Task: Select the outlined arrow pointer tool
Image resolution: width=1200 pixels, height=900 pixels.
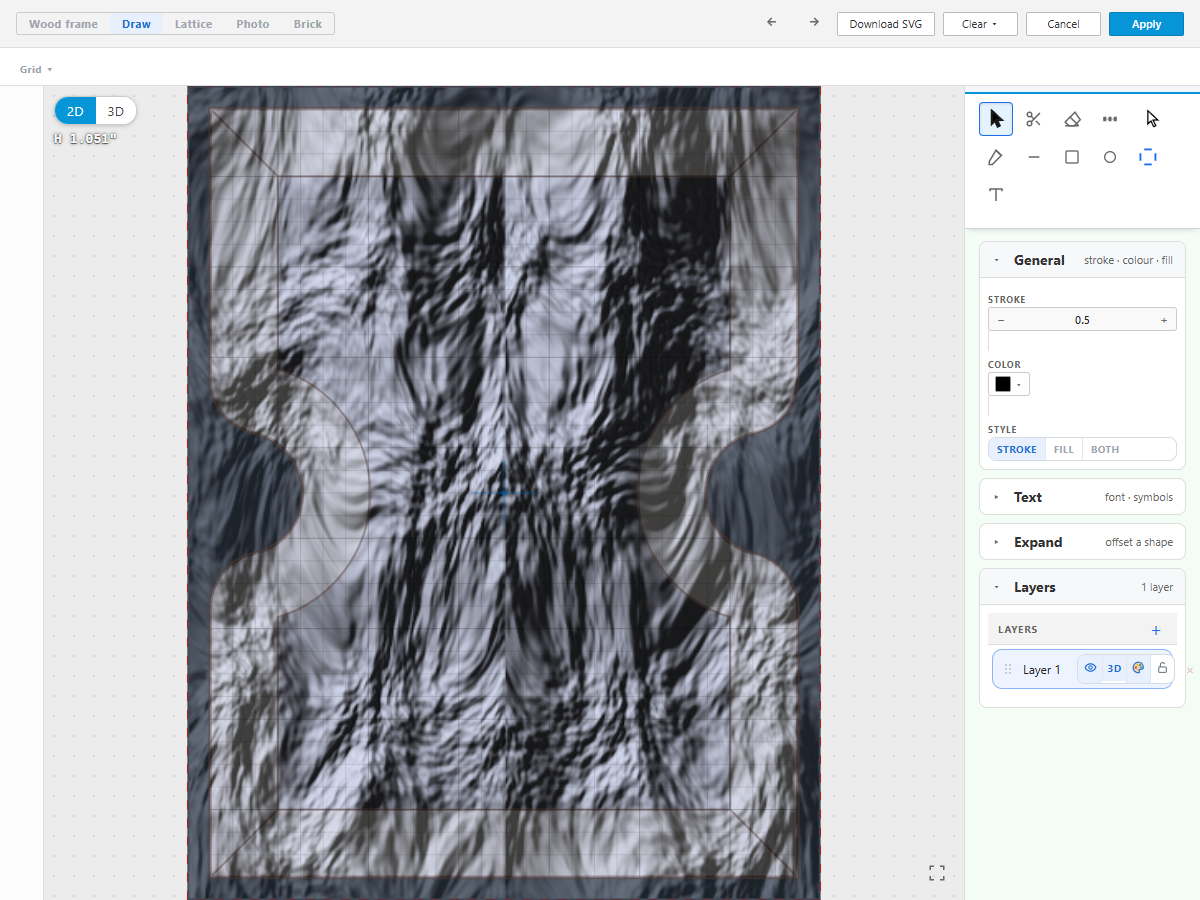Action: (1152, 119)
